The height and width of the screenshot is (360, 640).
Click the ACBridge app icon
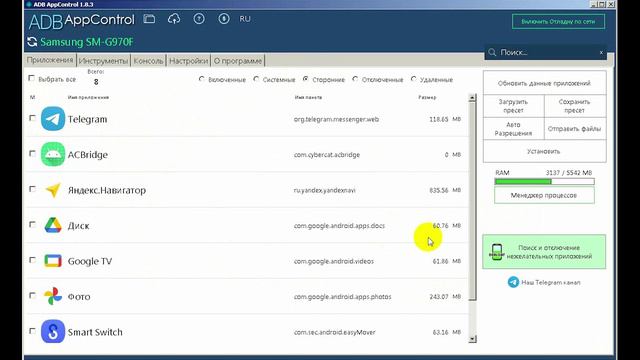click(53, 154)
